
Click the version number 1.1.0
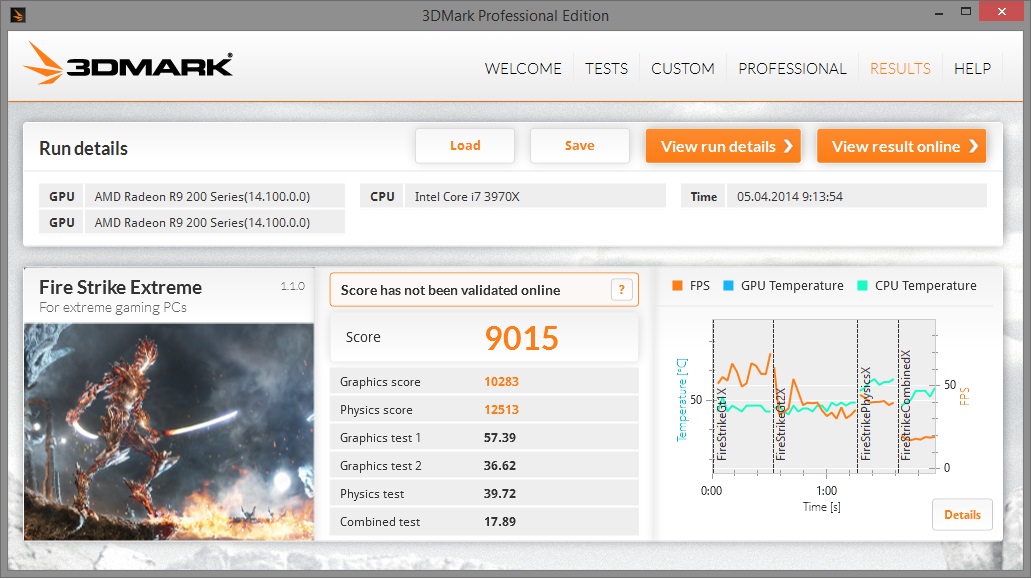[293, 286]
